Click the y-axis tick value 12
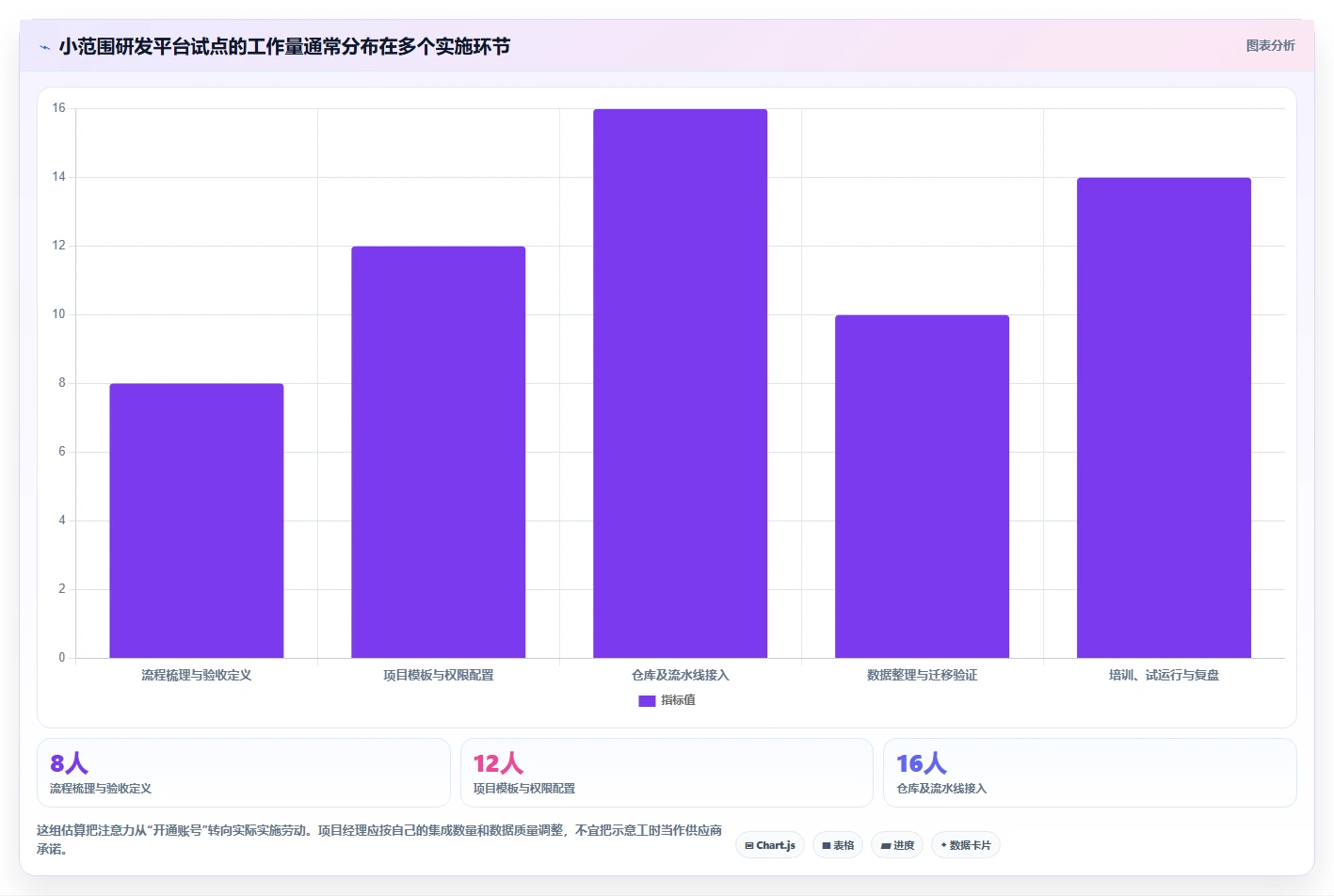The height and width of the screenshot is (896, 1334). (x=59, y=246)
